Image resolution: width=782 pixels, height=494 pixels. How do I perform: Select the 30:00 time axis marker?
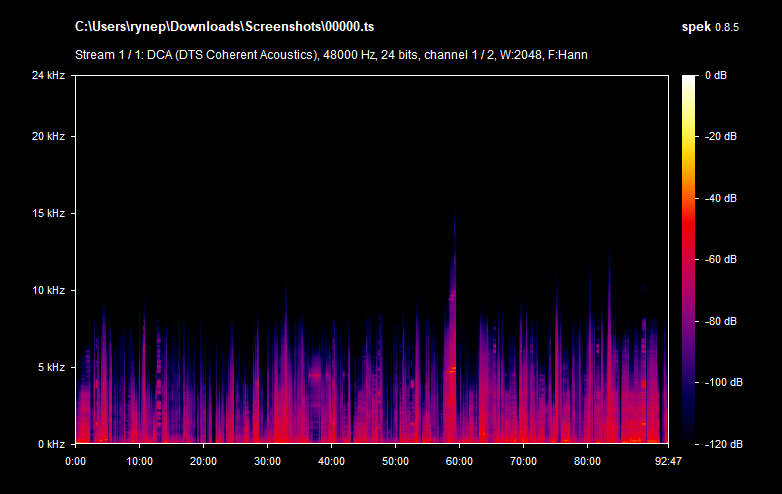click(268, 461)
